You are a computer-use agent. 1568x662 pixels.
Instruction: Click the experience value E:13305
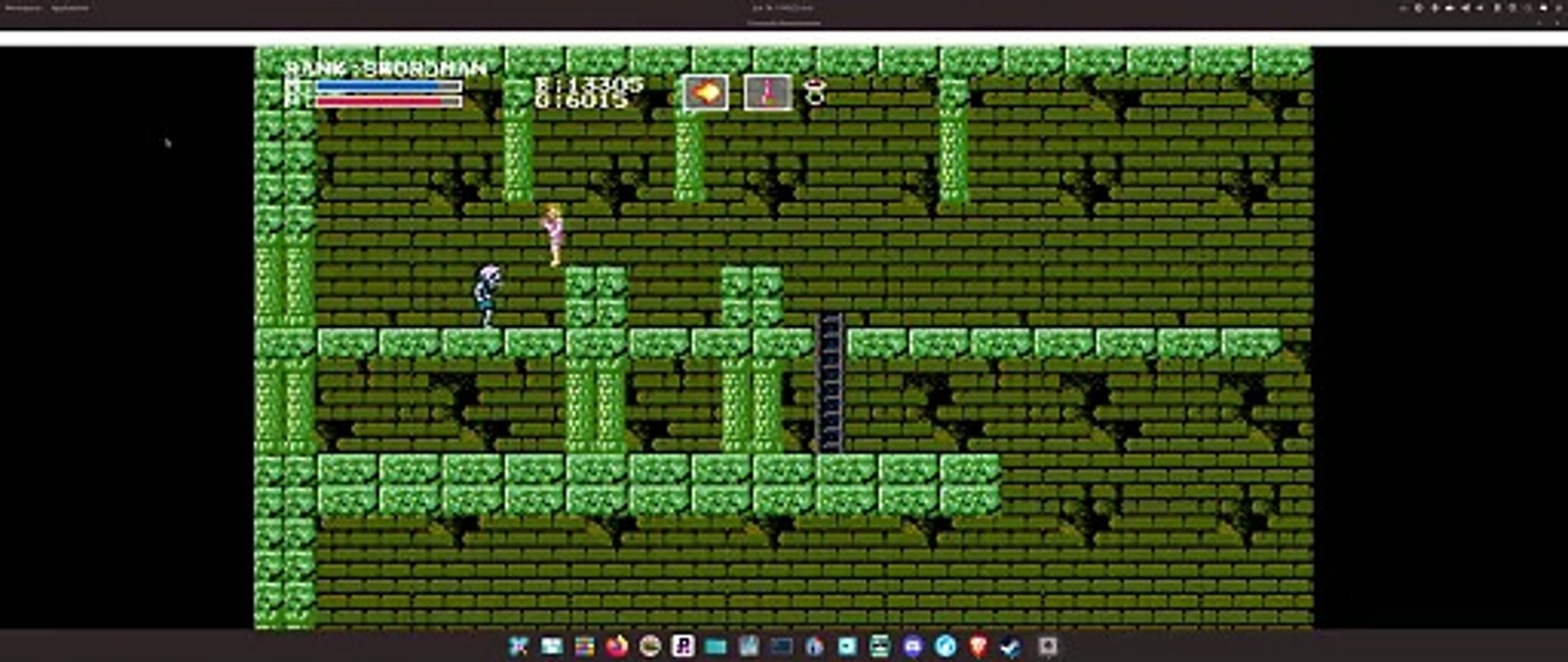(589, 85)
